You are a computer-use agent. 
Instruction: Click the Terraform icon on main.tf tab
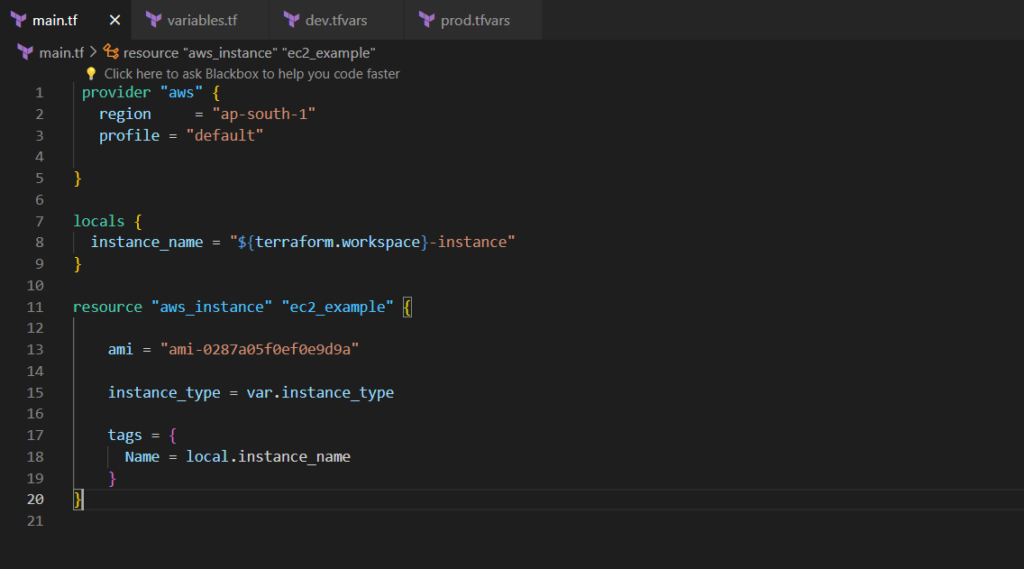pyautogui.click(x=18, y=20)
